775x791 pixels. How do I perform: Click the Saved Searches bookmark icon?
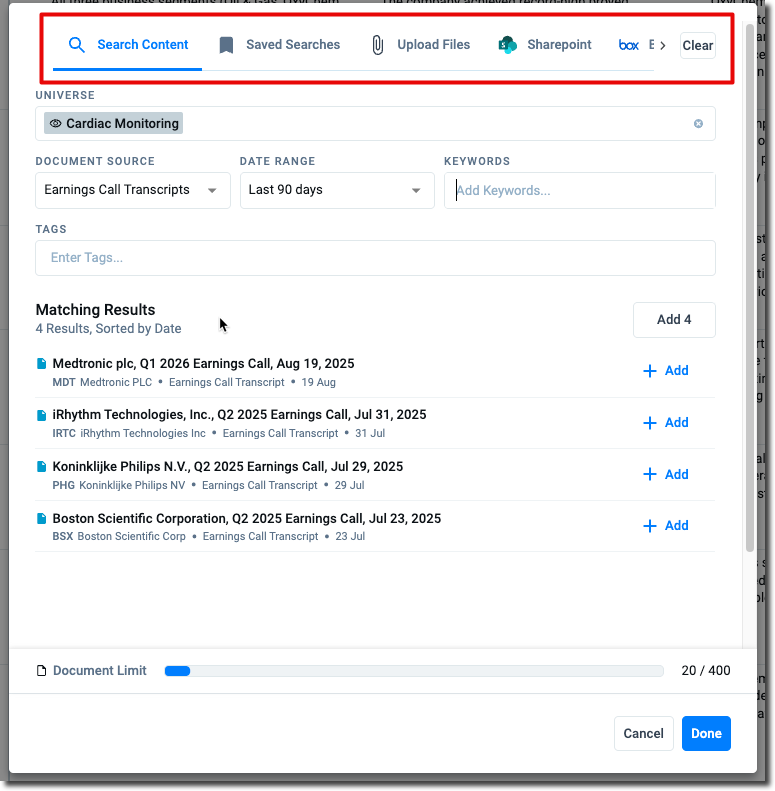point(226,45)
